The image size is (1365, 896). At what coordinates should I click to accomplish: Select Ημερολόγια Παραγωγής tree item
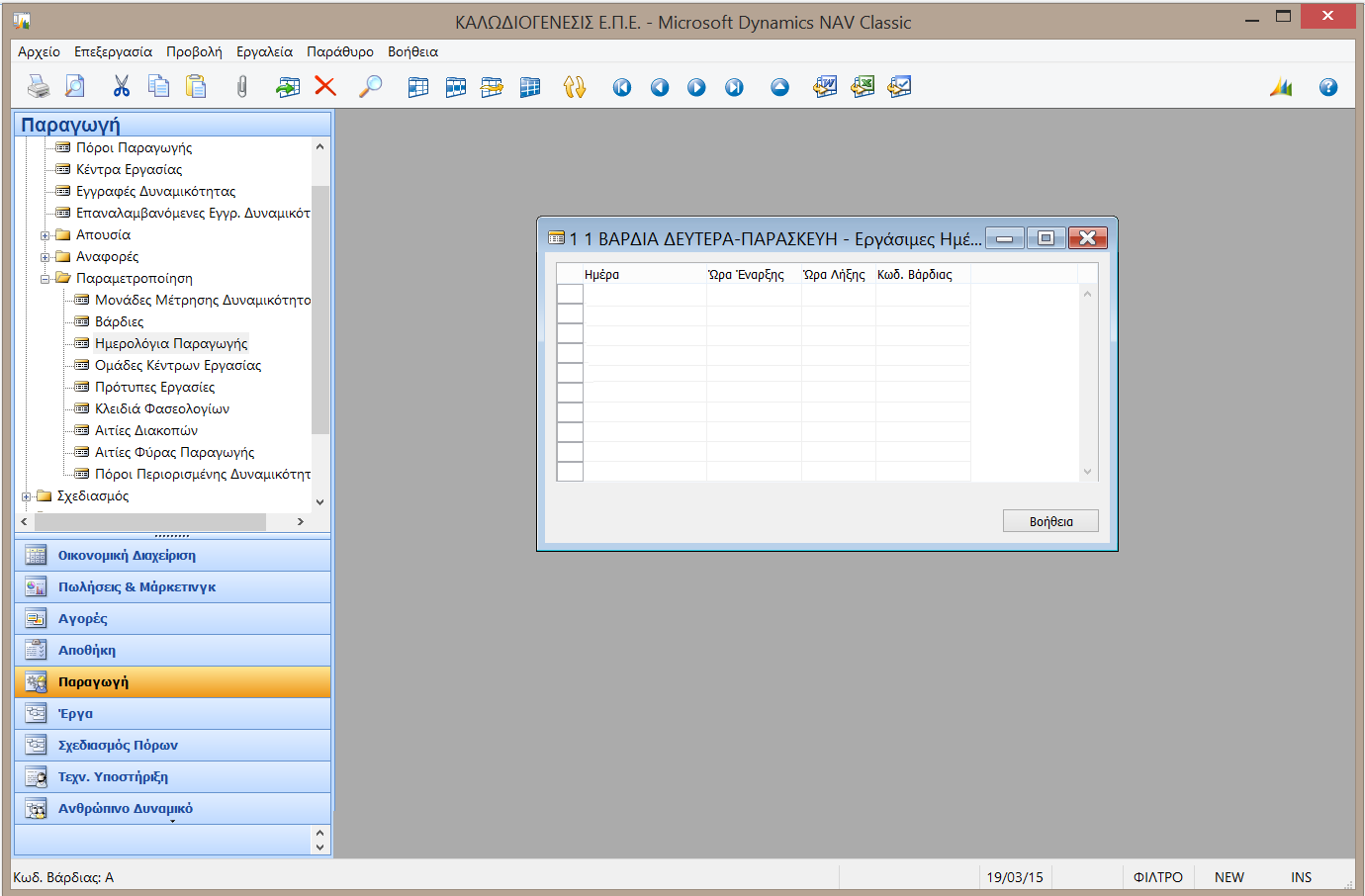pyautogui.click(x=171, y=343)
